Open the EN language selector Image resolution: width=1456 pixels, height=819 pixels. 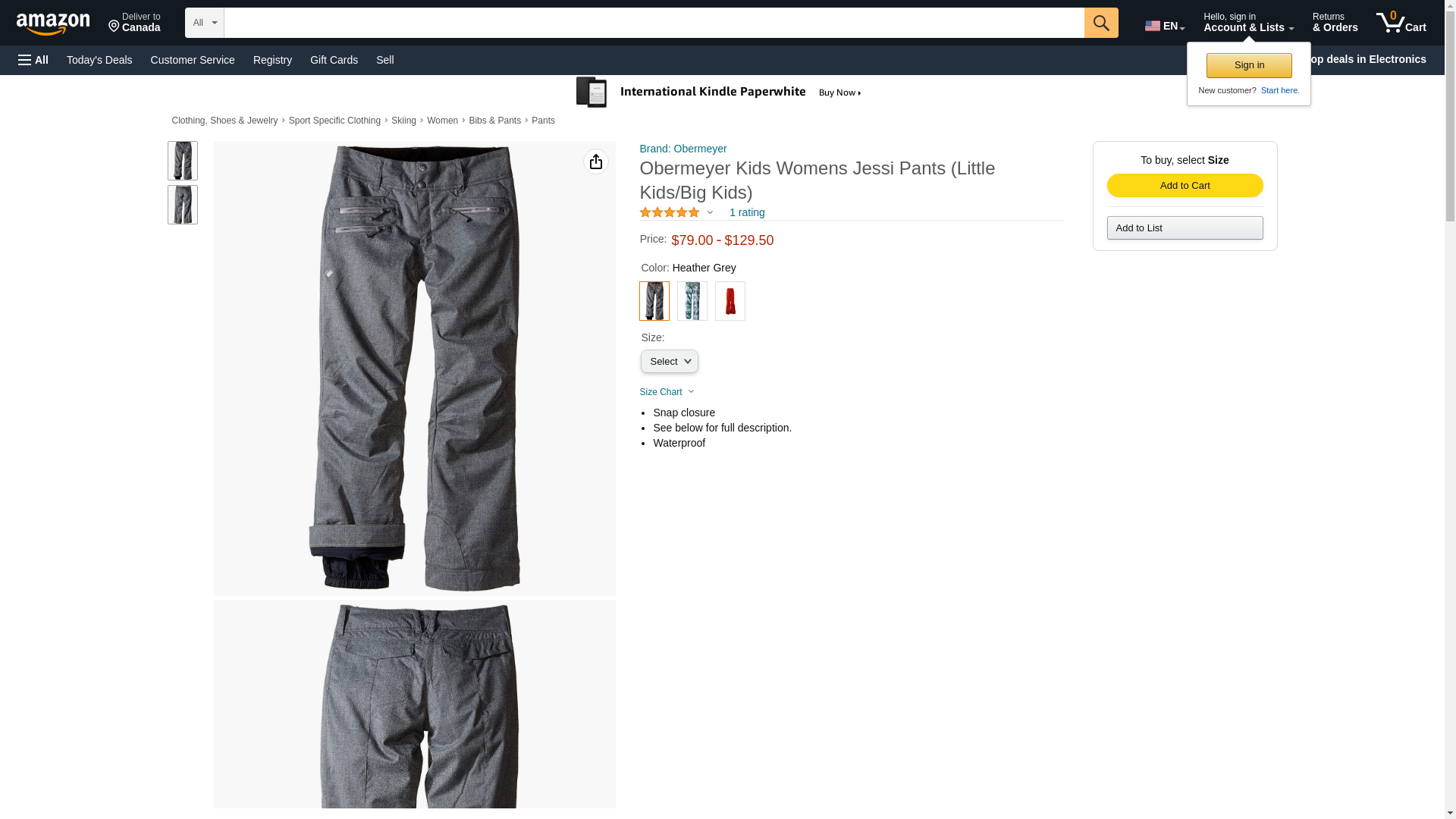1164,26
